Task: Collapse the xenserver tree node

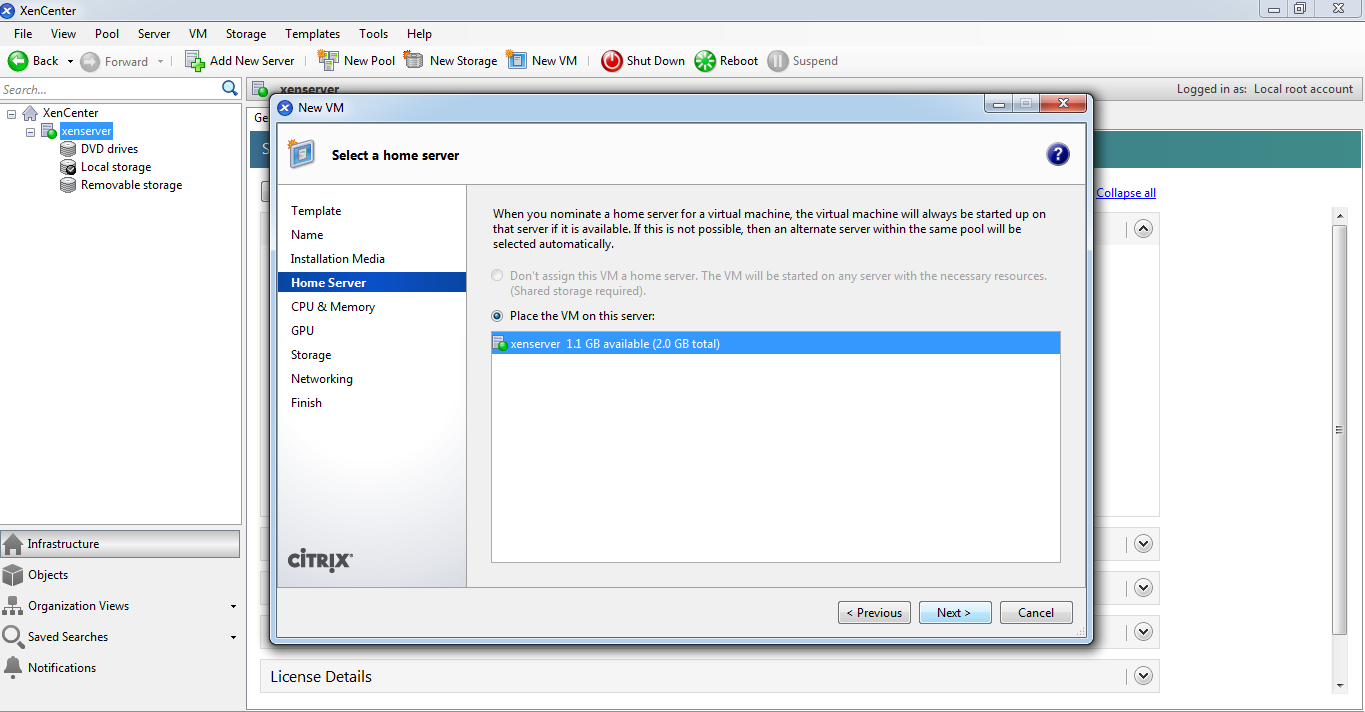Action: pos(30,132)
